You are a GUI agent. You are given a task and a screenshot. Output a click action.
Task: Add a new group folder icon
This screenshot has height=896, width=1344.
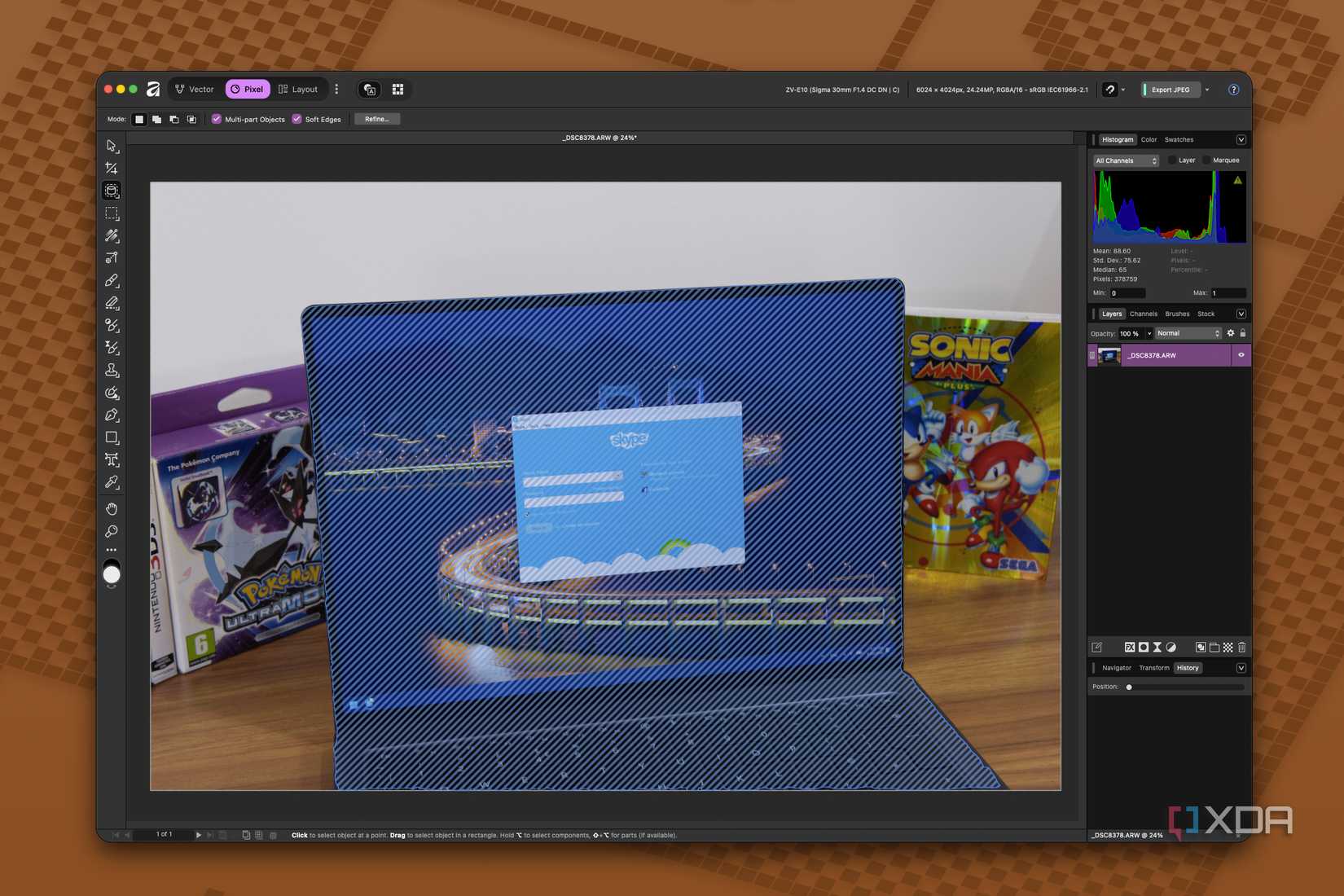1214,648
